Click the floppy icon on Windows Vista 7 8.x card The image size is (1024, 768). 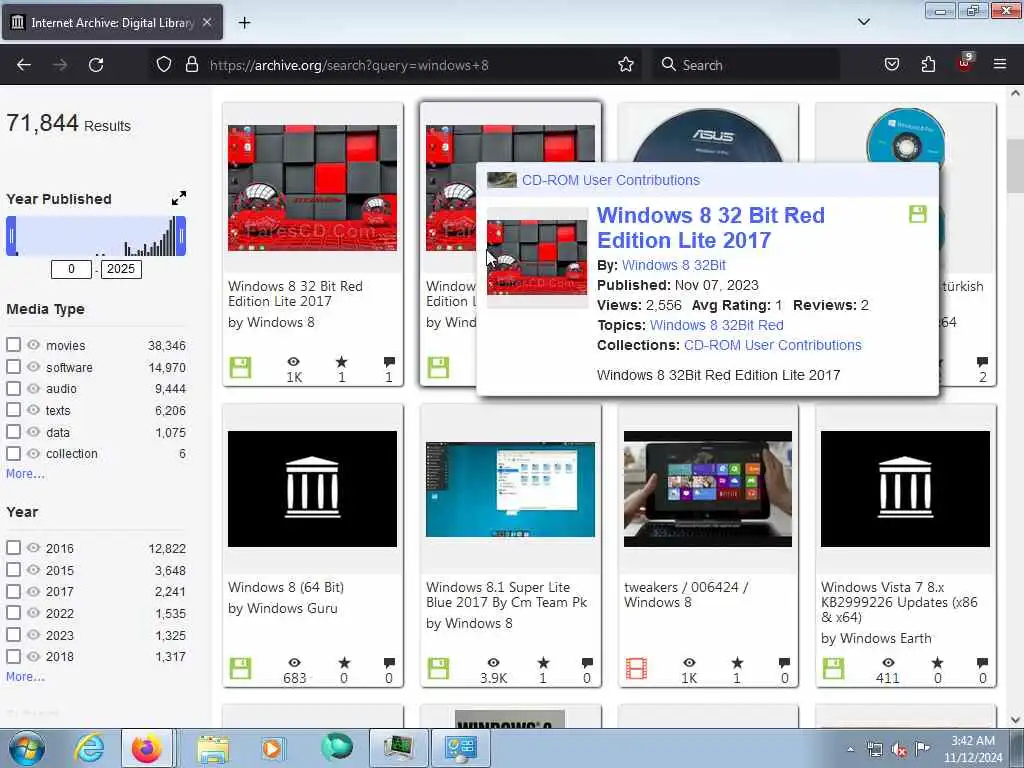pos(833,668)
